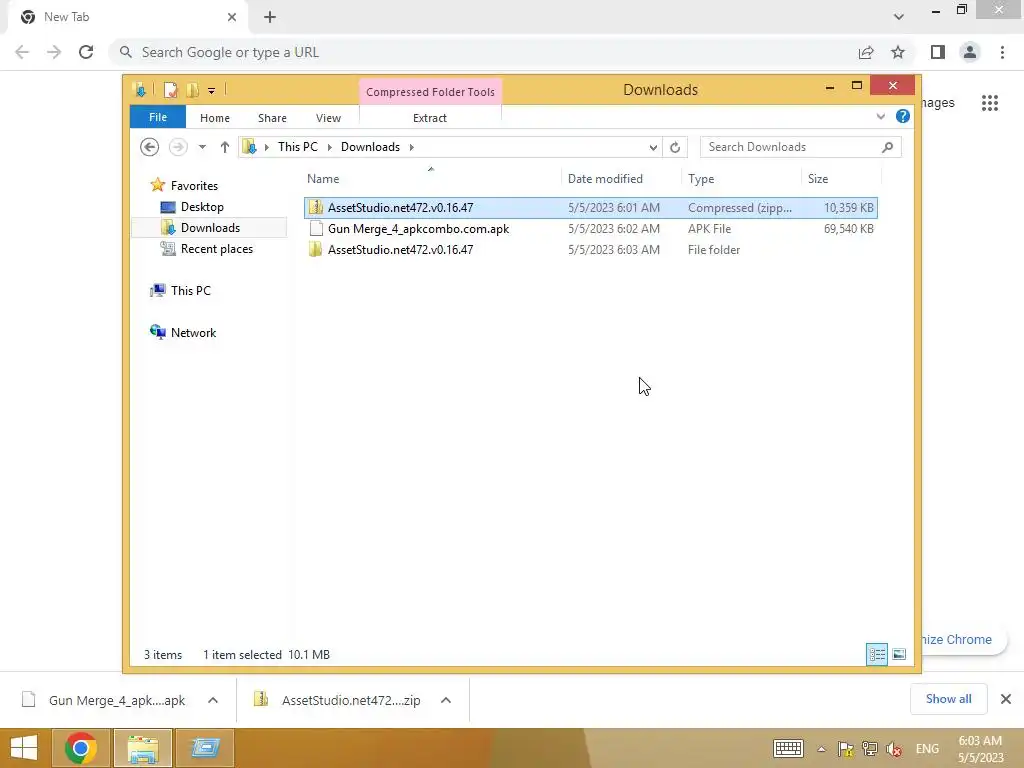The width and height of the screenshot is (1024, 768).
Task: Open Chrome three-dot menu
Action: [x=1002, y=52]
